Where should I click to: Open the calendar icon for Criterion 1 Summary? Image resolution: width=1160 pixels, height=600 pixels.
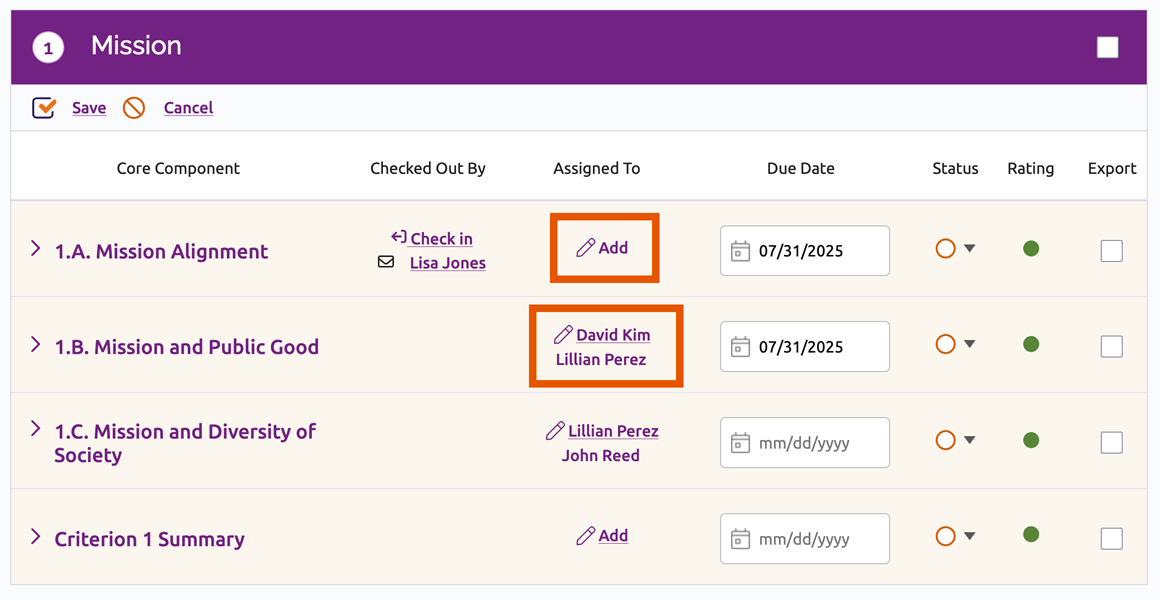[x=739, y=538]
